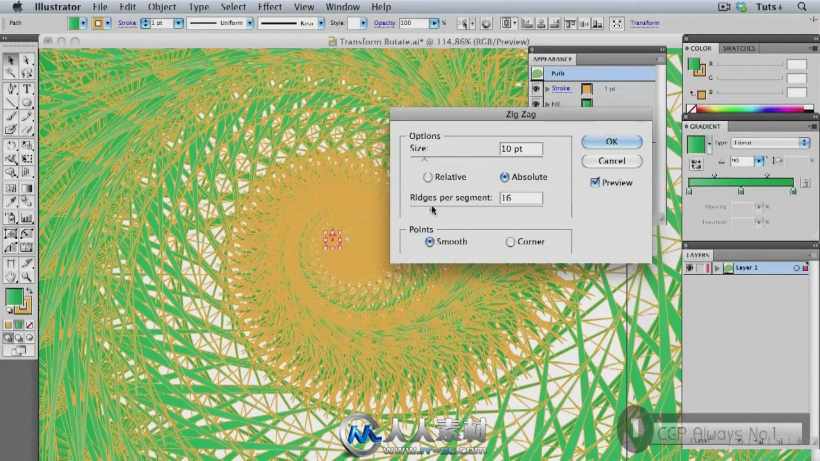Choose Smooth points option

coord(429,241)
